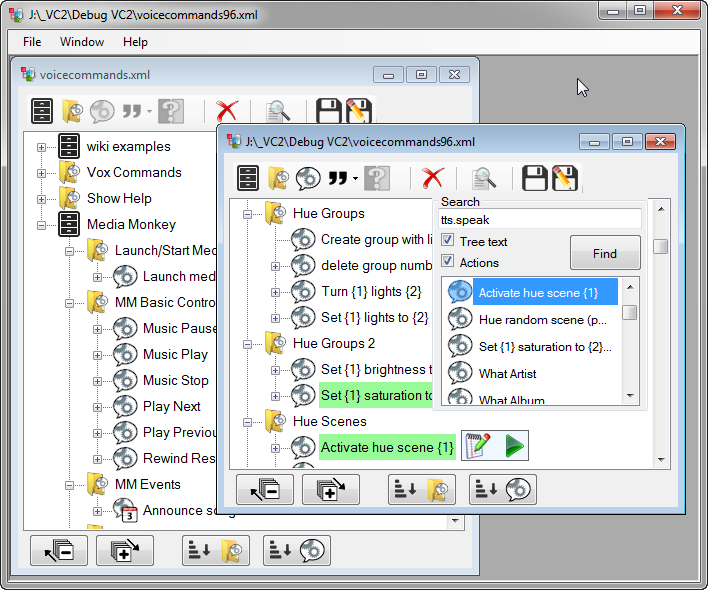This screenshot has width=708, height=590.
Task: Open the Window menu
Action: [x=82, y=42]
